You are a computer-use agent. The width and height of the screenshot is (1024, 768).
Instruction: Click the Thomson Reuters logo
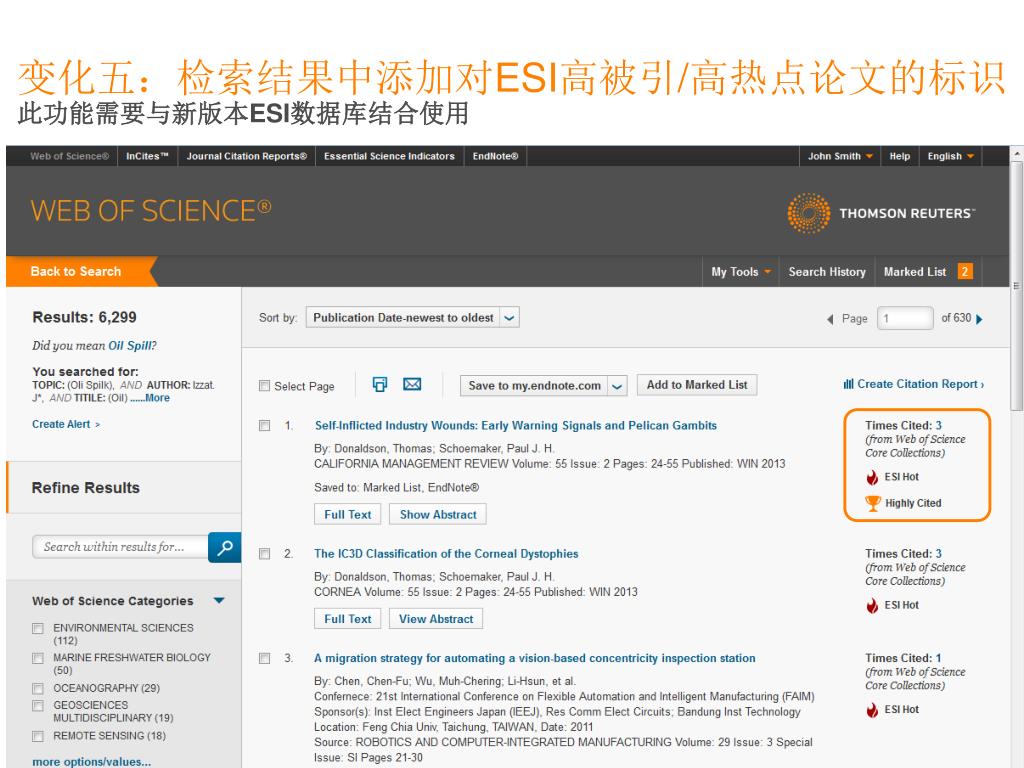click(881, 213)
